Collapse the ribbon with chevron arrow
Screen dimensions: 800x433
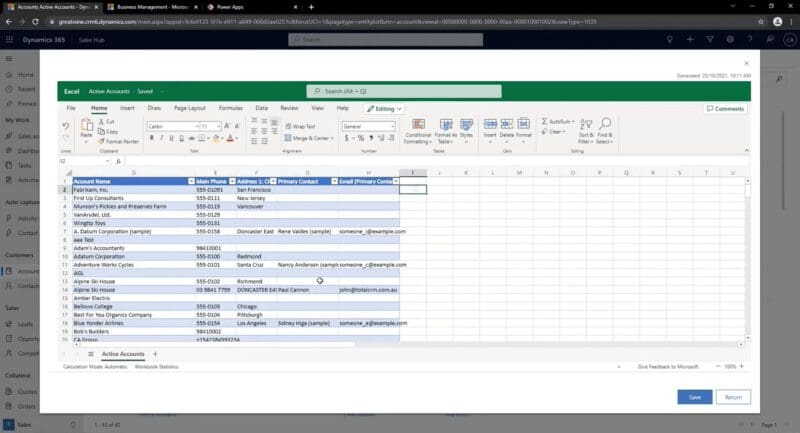tap(746, 150)
